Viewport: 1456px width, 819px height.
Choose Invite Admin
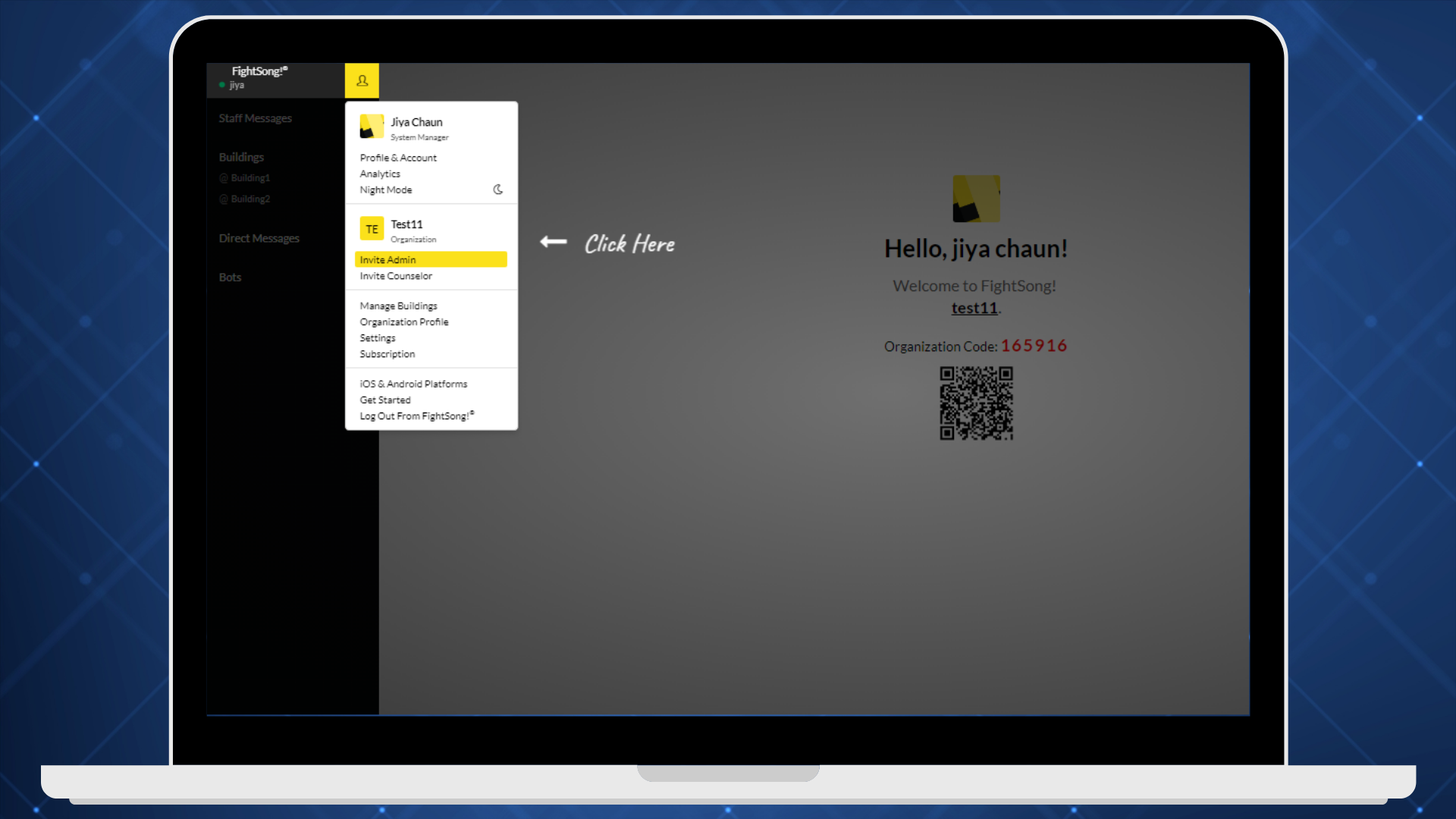pos(431,259)
